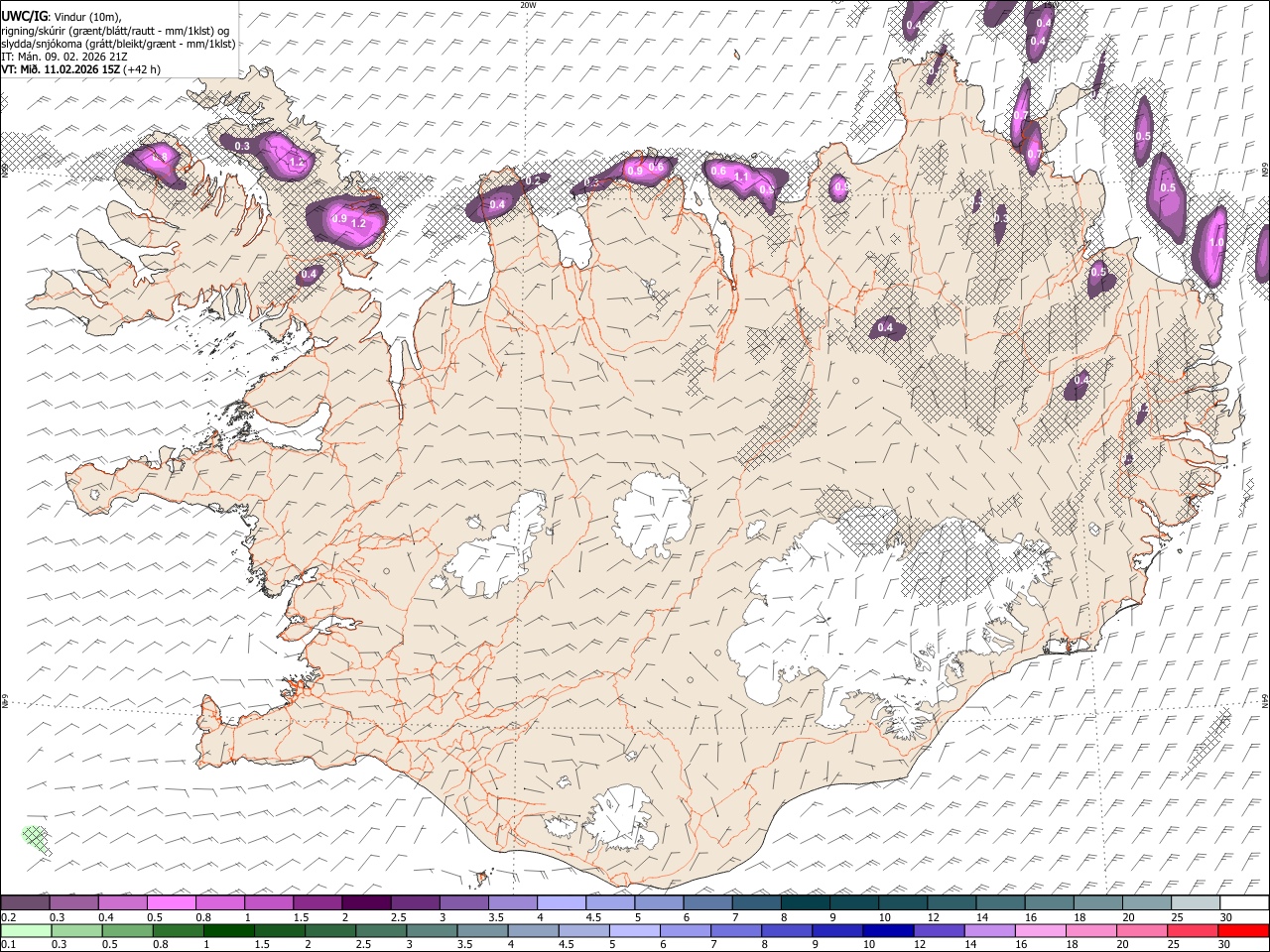
Task: Click the lower legend pale green swatch at 0.1
Action: 26,930
